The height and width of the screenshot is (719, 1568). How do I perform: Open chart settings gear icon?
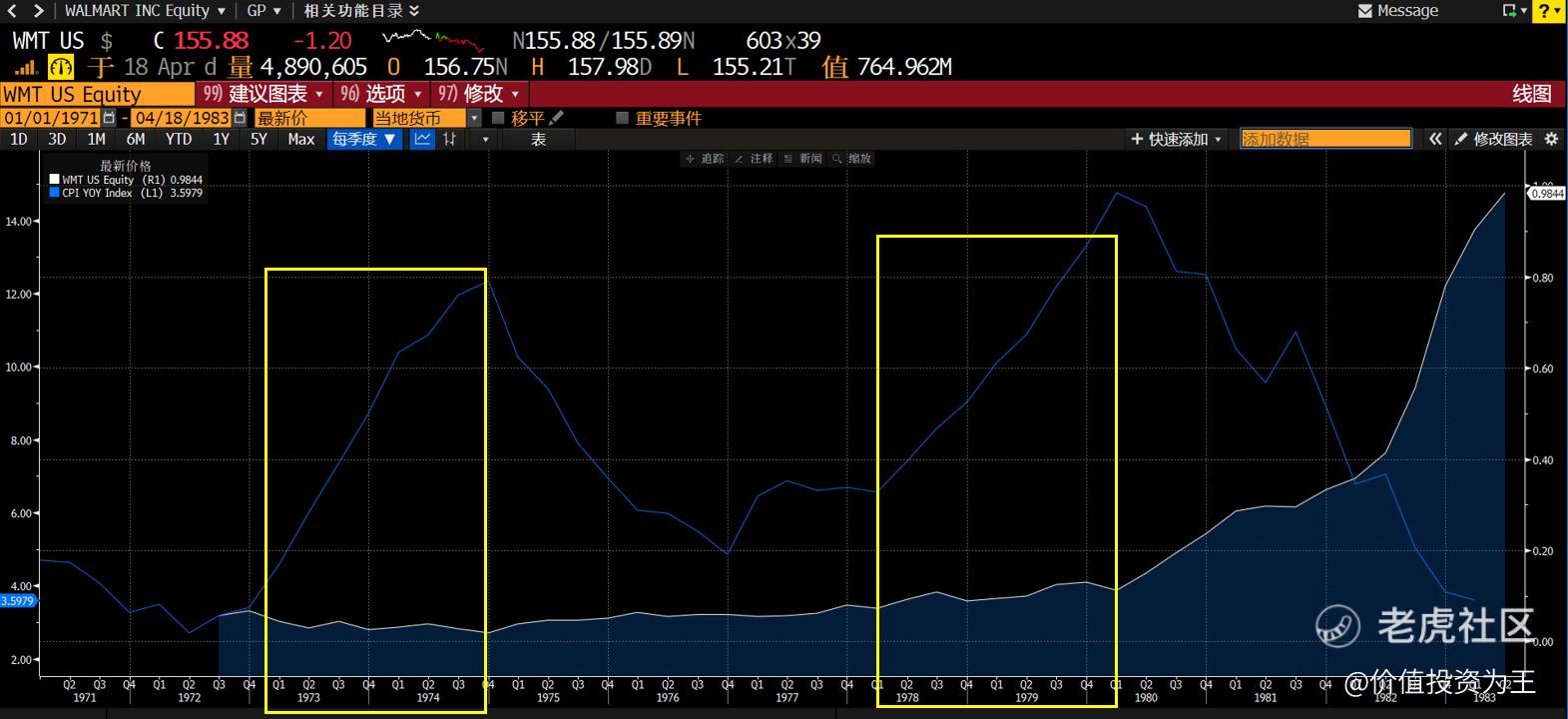point(1551,139)
